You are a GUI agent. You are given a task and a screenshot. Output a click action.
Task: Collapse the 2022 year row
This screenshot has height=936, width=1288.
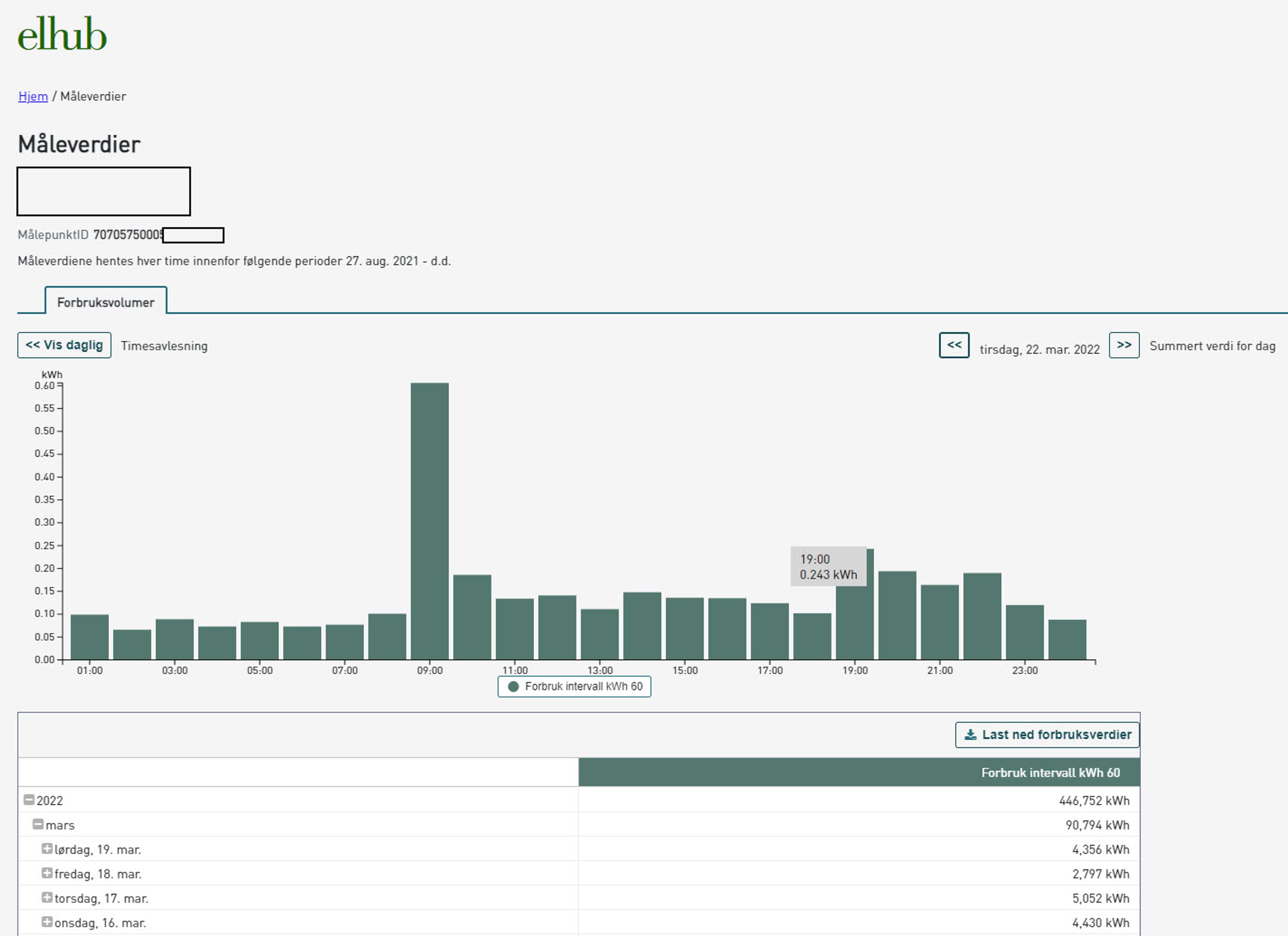coord(29,800)
